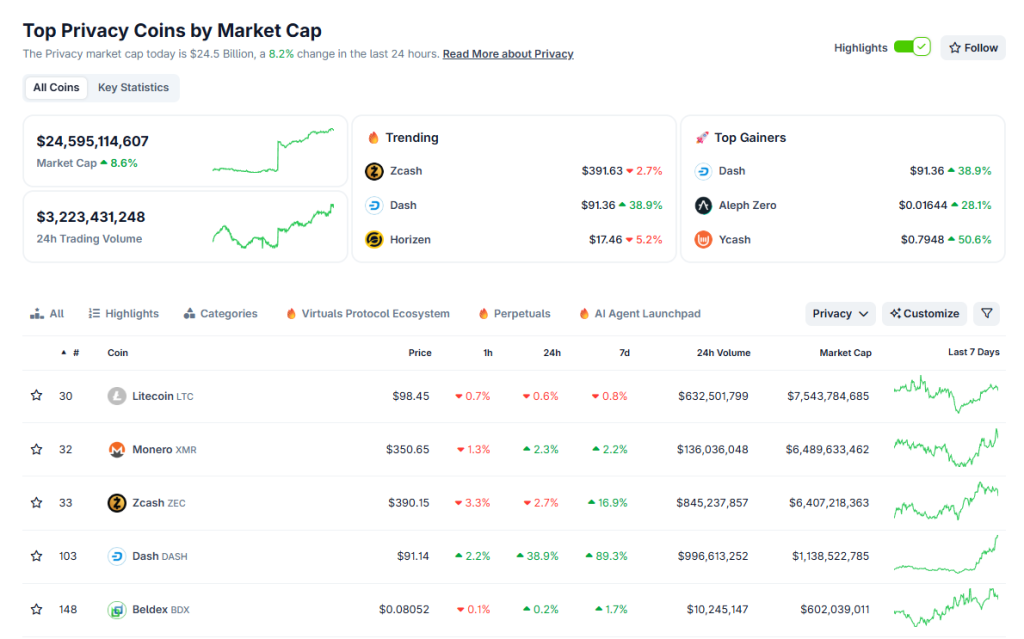Screen dimensions: 1024x639
Task: Toggle the favorite star for Dash
Action: [37, 556]
